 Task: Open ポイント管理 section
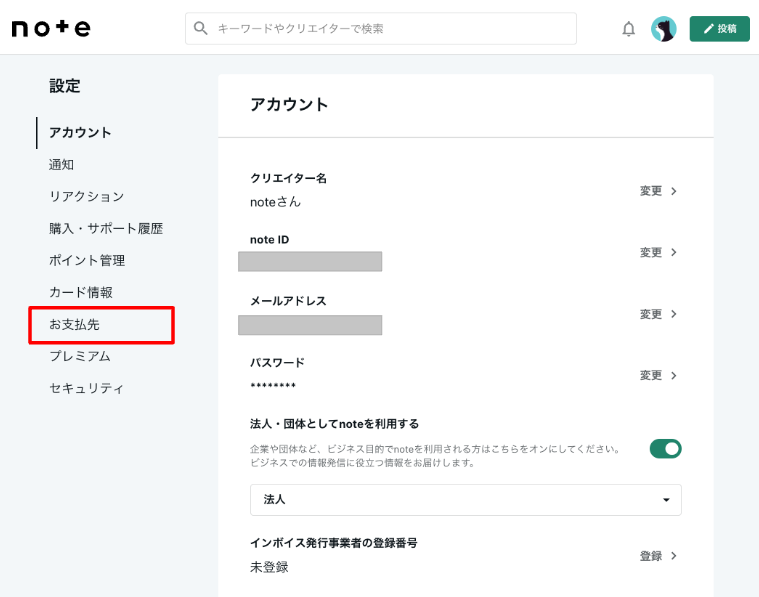(87, 260)
